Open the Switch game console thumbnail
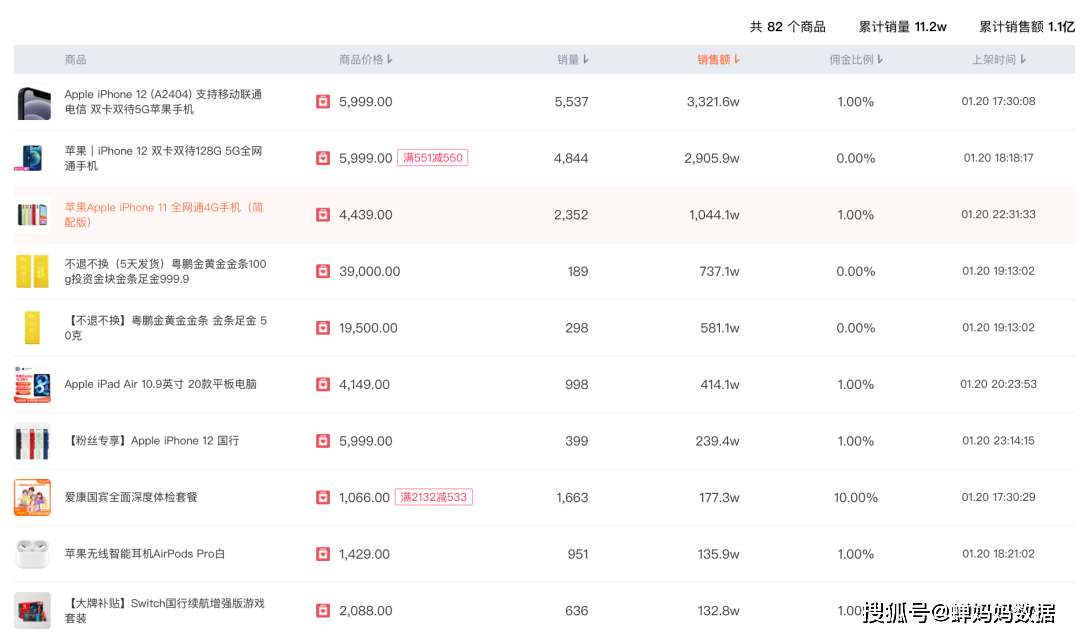The image size is (1080, 636). point(32,610)
